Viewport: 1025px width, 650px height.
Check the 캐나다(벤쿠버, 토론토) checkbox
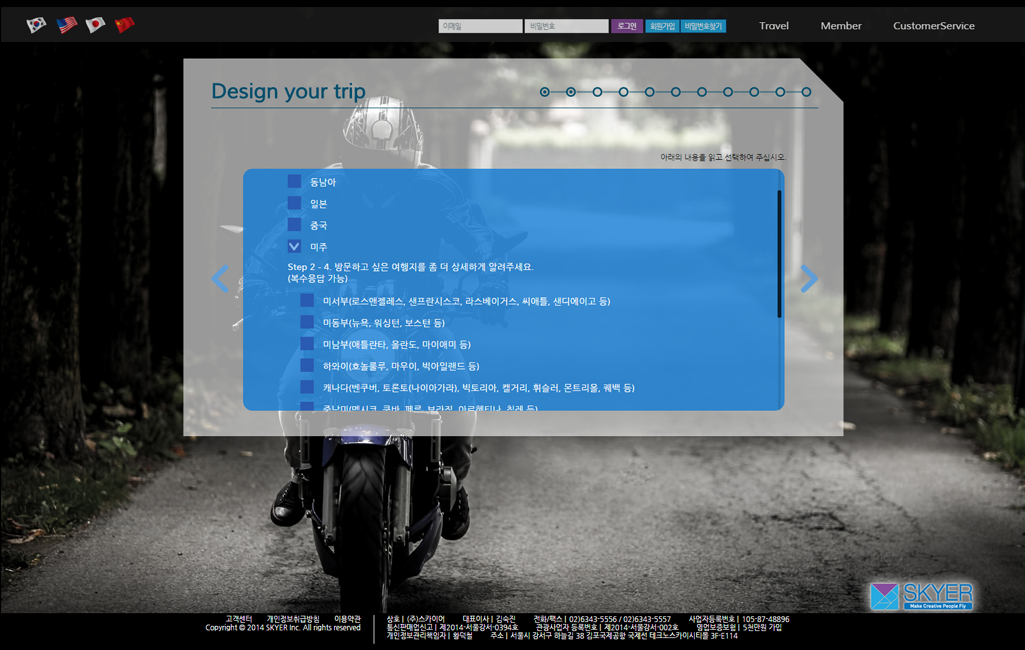coord(307,387)
